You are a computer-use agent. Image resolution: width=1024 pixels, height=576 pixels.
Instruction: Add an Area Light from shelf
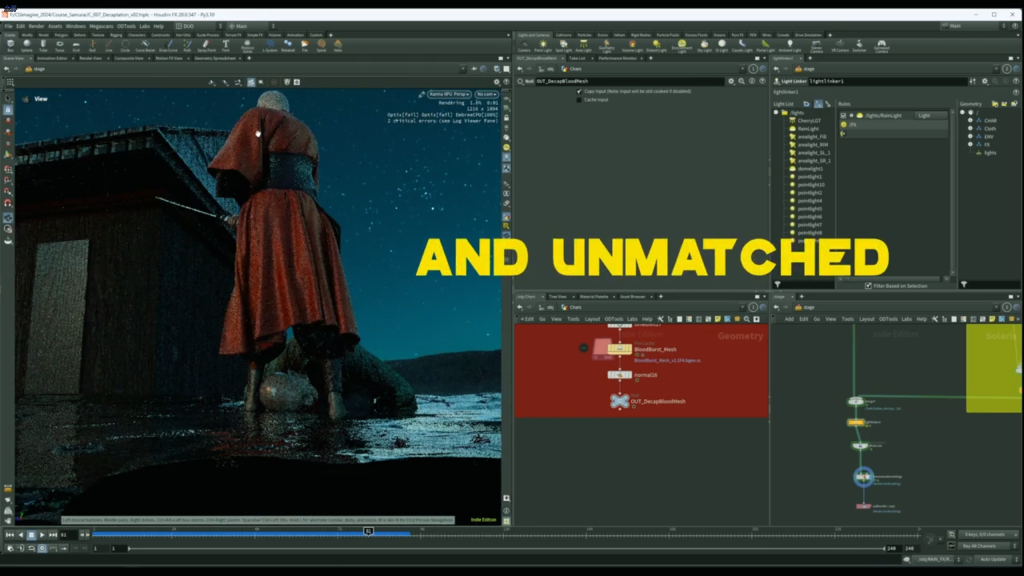pyautogui.click(x=583, y=46)
